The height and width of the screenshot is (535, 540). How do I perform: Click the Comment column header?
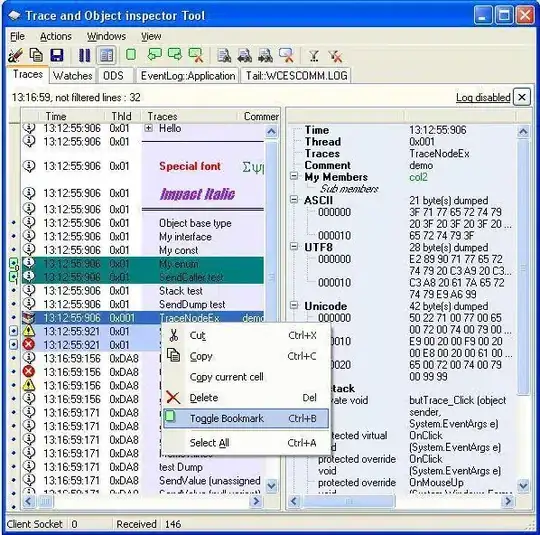(258, 116)
